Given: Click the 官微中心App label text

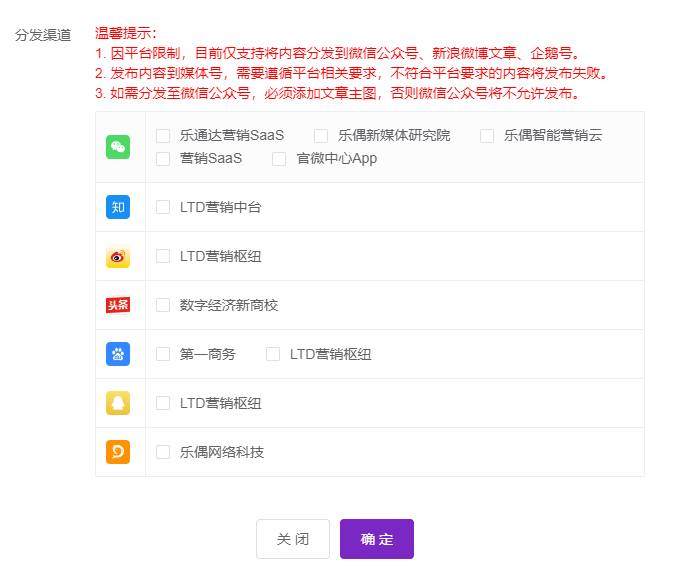Looking at the screenshot, I should (x=337, y=159).
